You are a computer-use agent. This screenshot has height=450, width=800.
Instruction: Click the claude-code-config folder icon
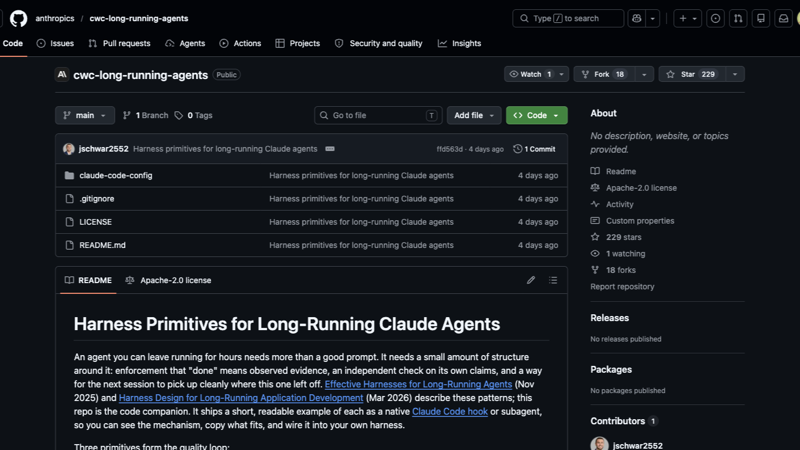[69, 176]
